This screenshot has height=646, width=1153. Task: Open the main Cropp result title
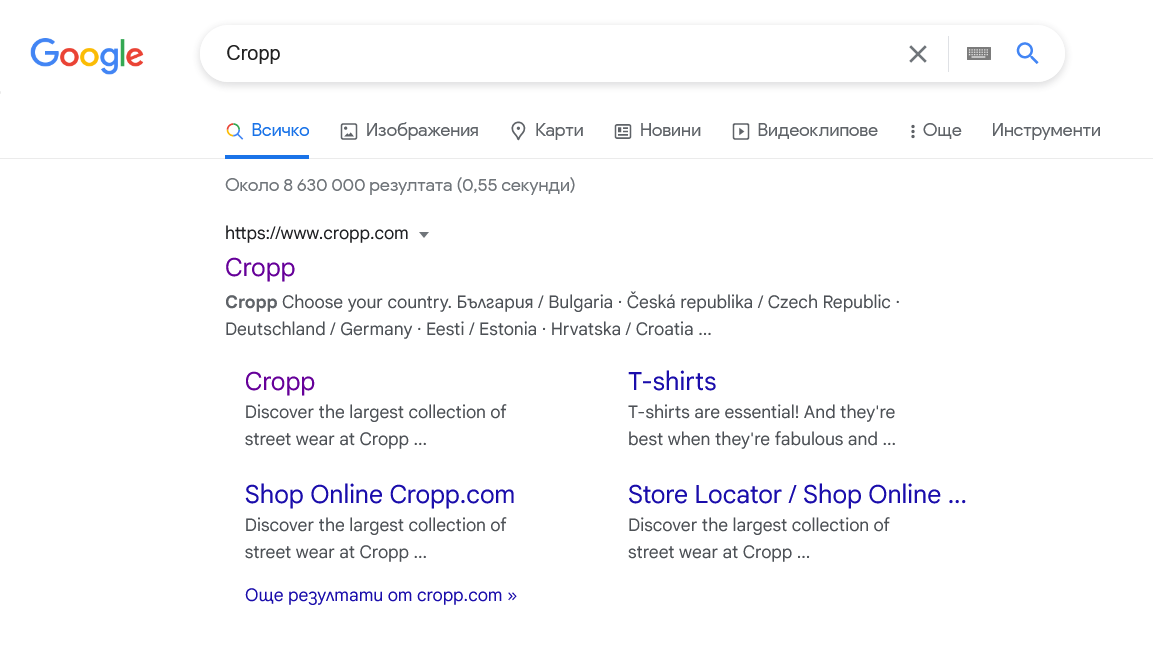pyautogui.click(x=260, y=268)
